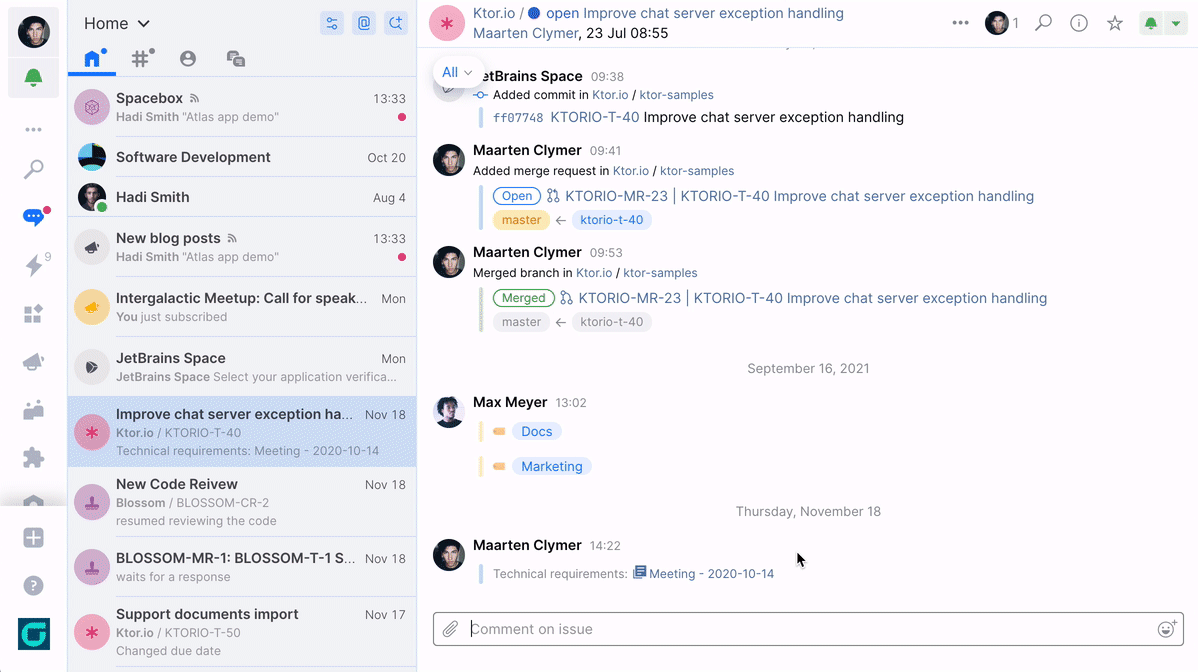Toggle channel notification bell in header
The width and height of the screenshot is (1198, 672).
click(1151, 24)
